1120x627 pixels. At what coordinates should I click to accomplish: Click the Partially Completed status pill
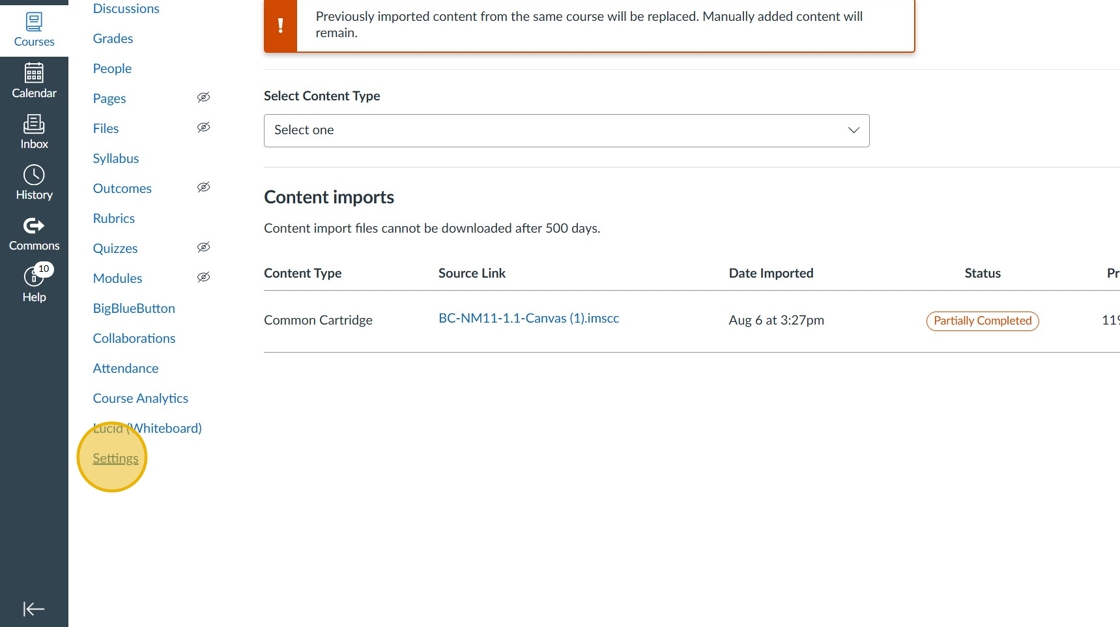coord(982,321)
